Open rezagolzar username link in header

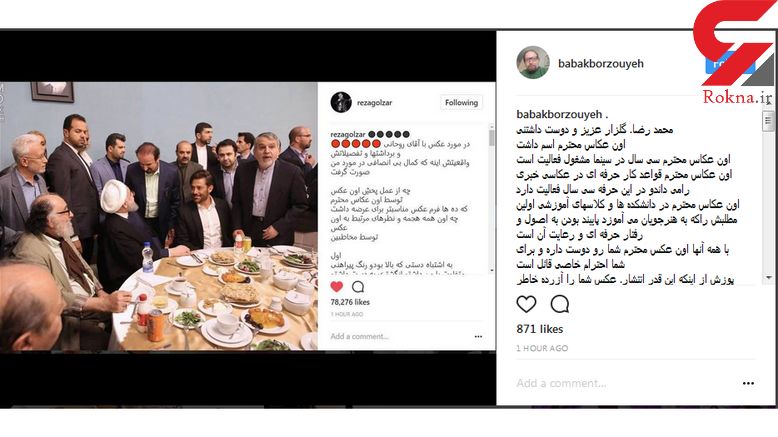click(375, 103)
